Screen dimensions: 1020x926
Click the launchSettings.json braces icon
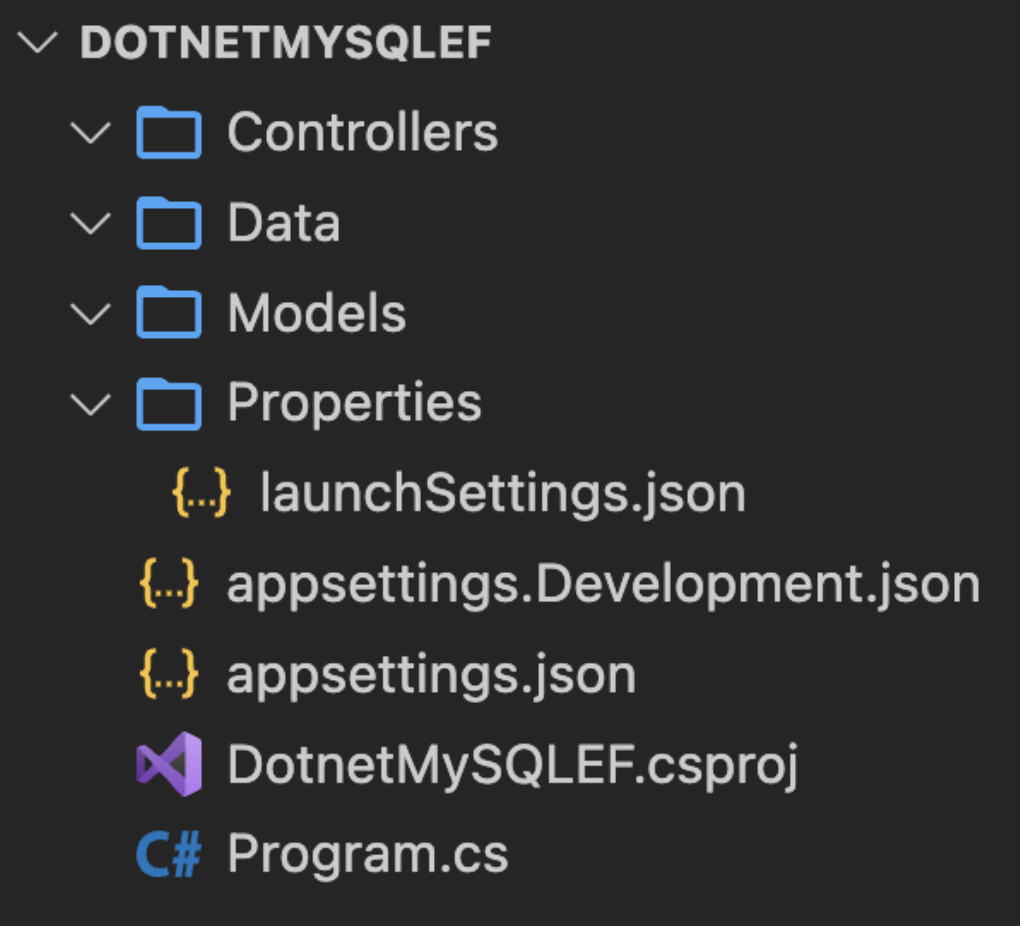click(x=202, y=494)
